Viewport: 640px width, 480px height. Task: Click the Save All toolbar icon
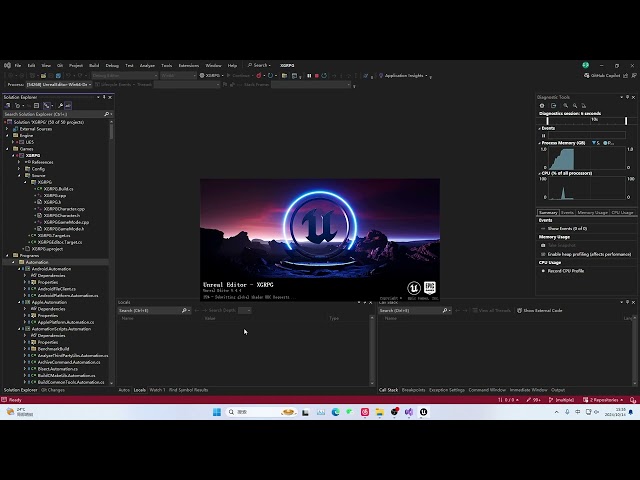coord(58,76)
